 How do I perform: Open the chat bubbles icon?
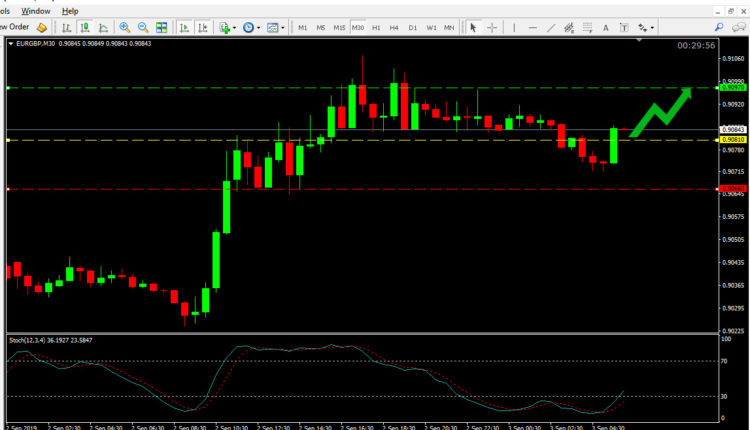point(739,28)
